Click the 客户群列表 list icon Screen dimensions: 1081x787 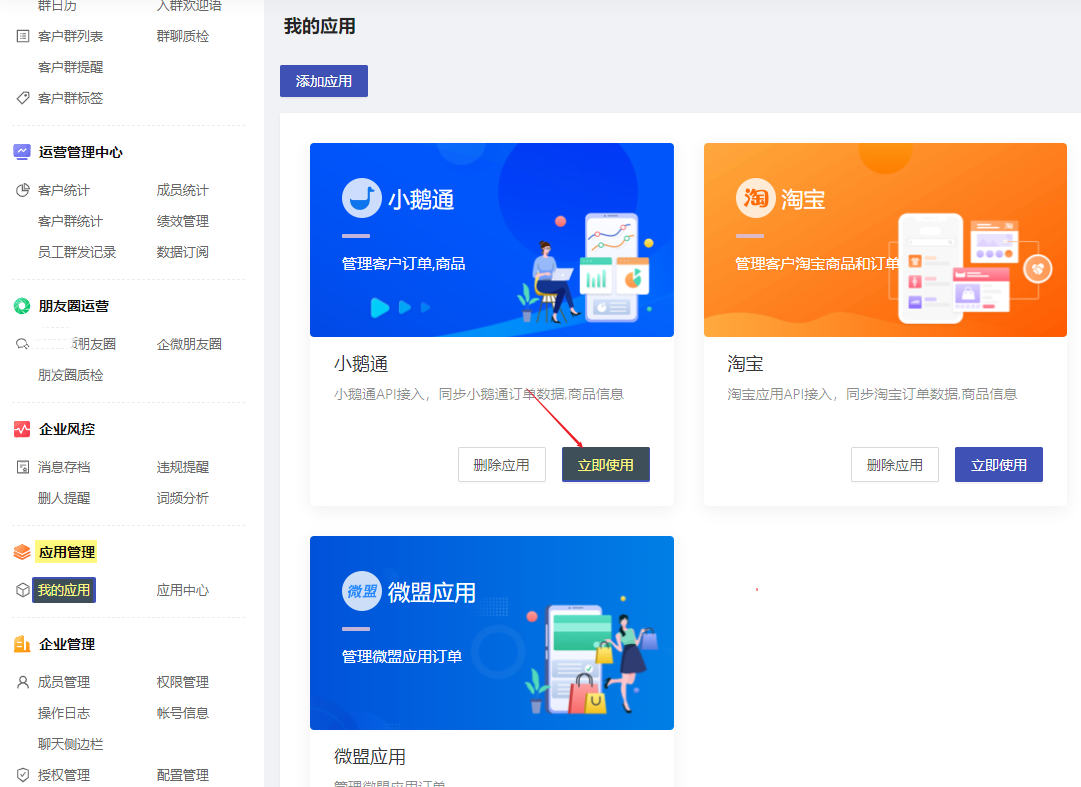click(23, 36)
